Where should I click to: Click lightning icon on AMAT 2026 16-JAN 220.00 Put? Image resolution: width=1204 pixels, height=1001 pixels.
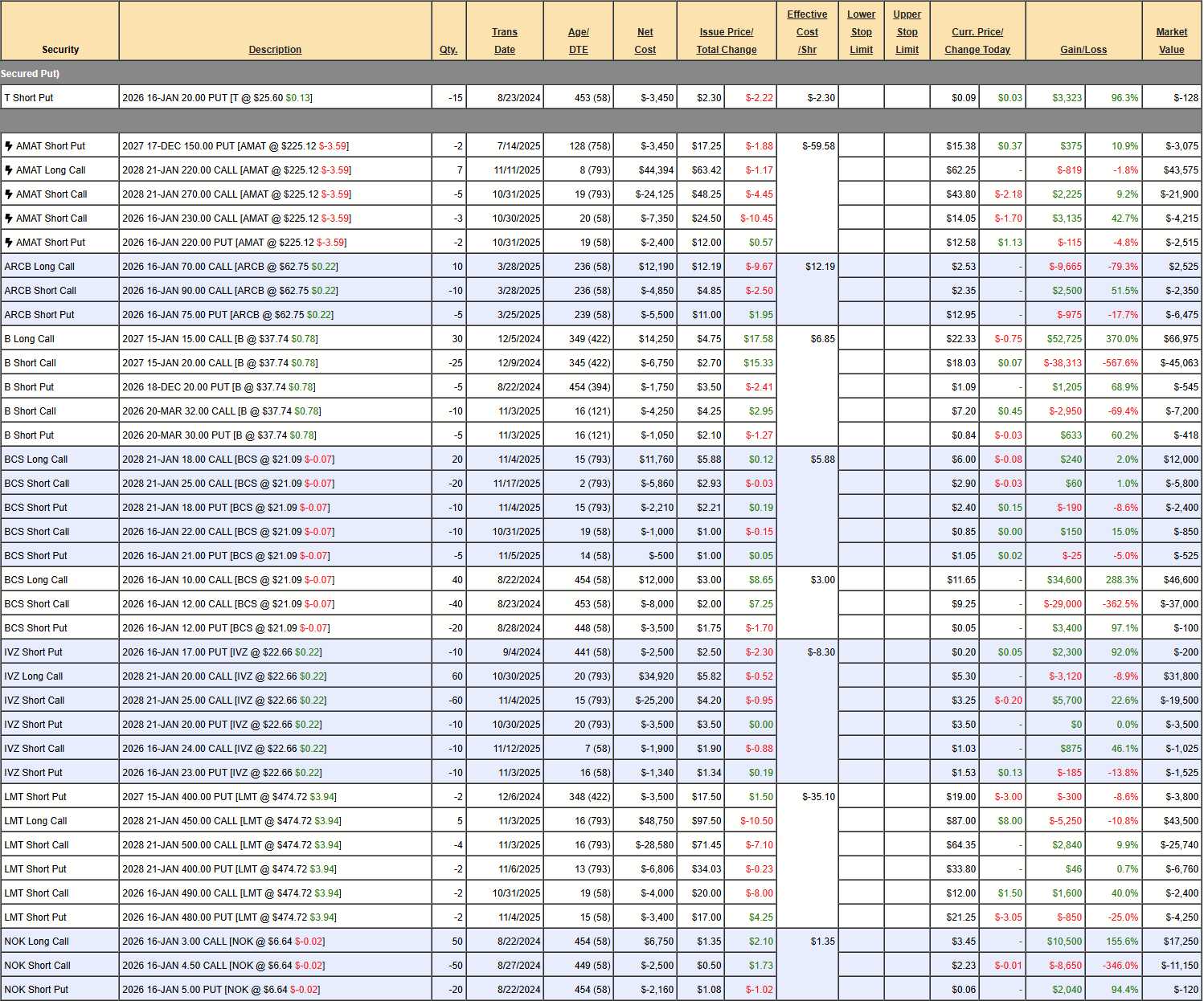pos(9,243)
